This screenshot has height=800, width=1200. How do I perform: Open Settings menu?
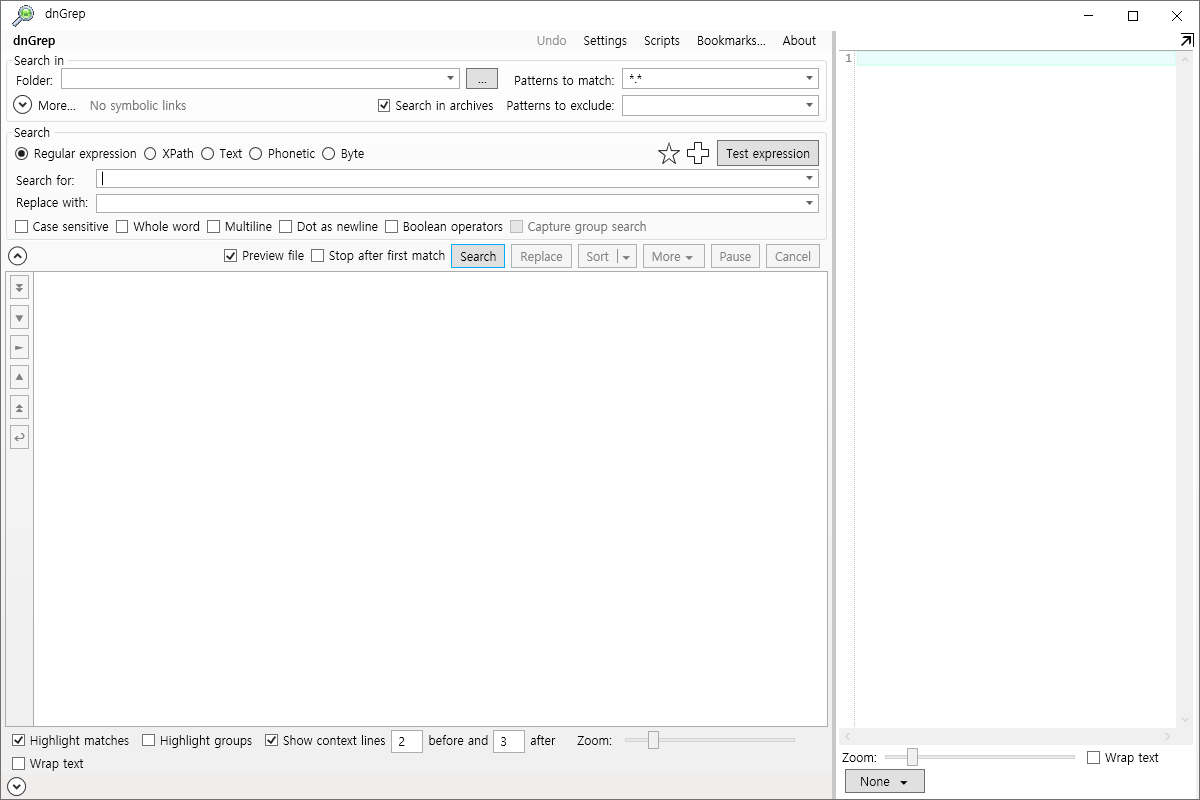pyautogui.click(x=605, y=41)
